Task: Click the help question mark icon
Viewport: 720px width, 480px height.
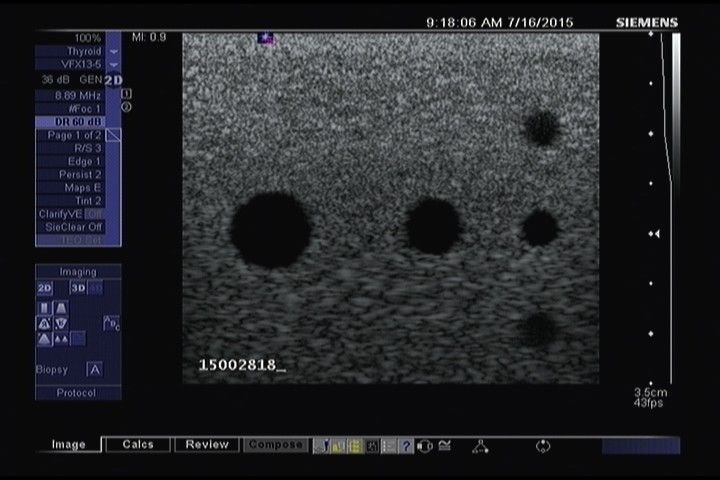Action: click(x=406, y=446)
